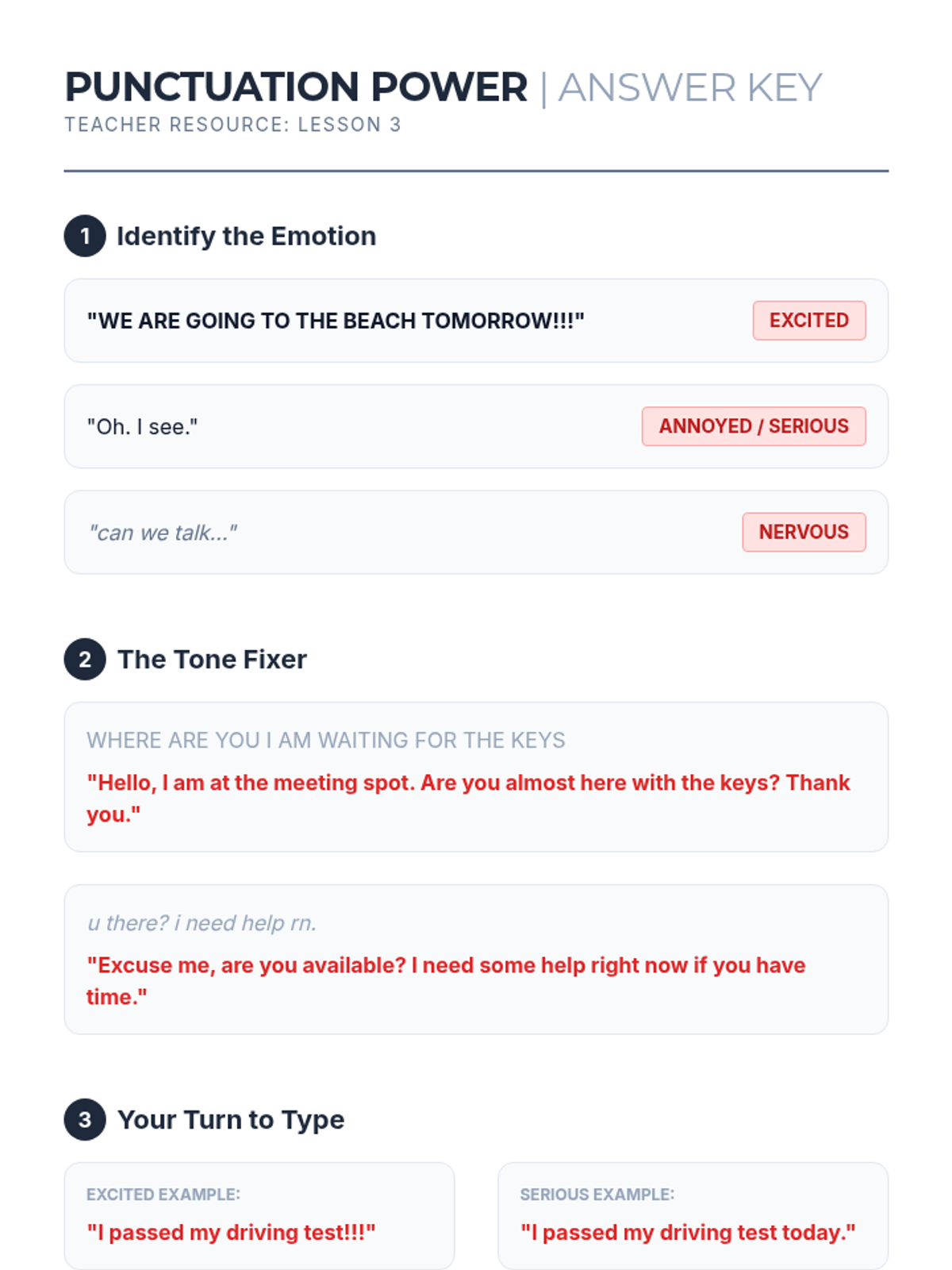Click the number 3 section badge

(85, 1119)
